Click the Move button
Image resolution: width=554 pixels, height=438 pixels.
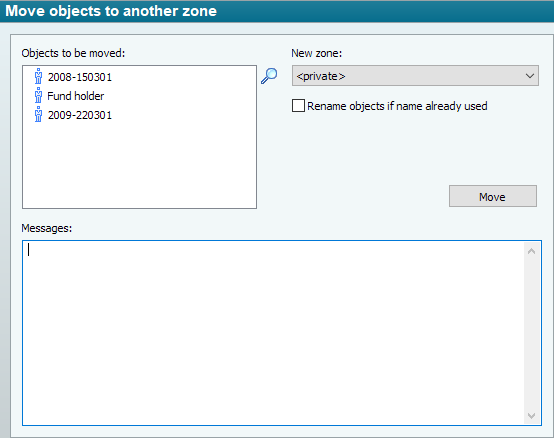tap(493, 196)
